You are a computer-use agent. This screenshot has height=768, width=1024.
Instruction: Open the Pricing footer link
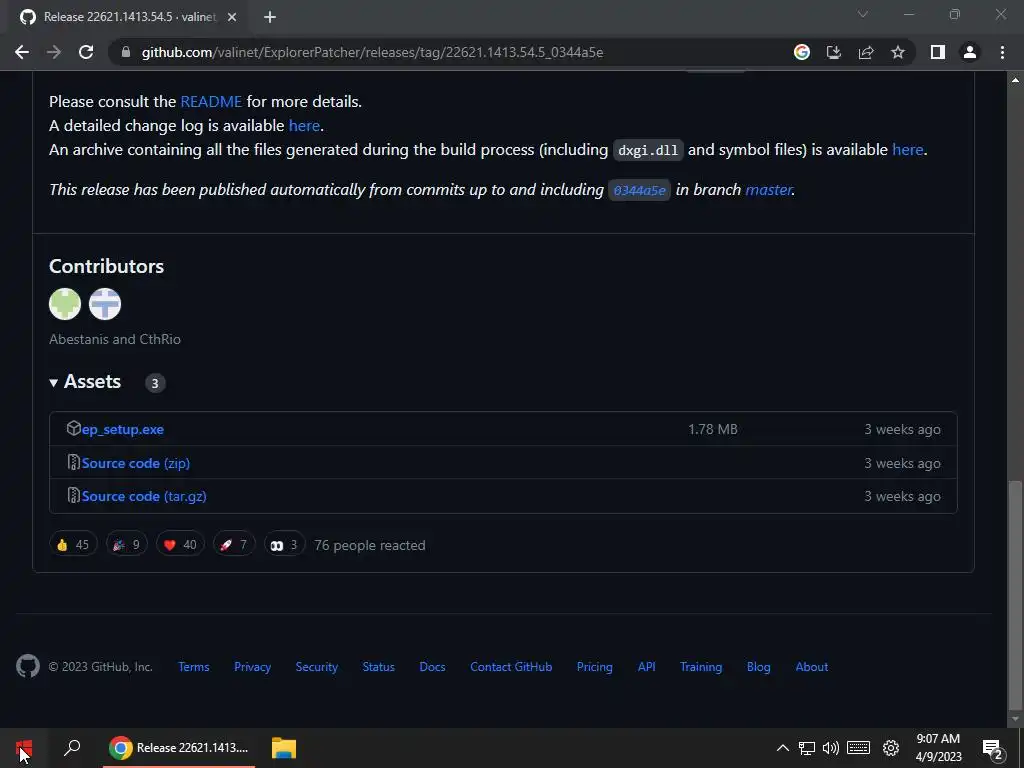click(594, 667)
